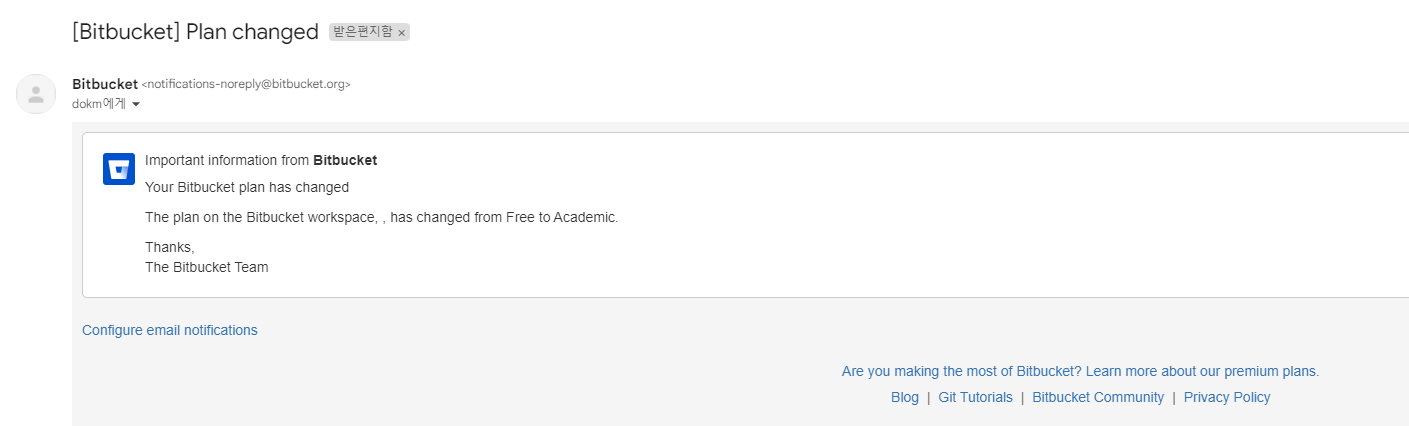Visit the Git Tutorials footer link
Image resolution: width=1409 pixels, height=426 pixels.
click(x=975, y=397)
